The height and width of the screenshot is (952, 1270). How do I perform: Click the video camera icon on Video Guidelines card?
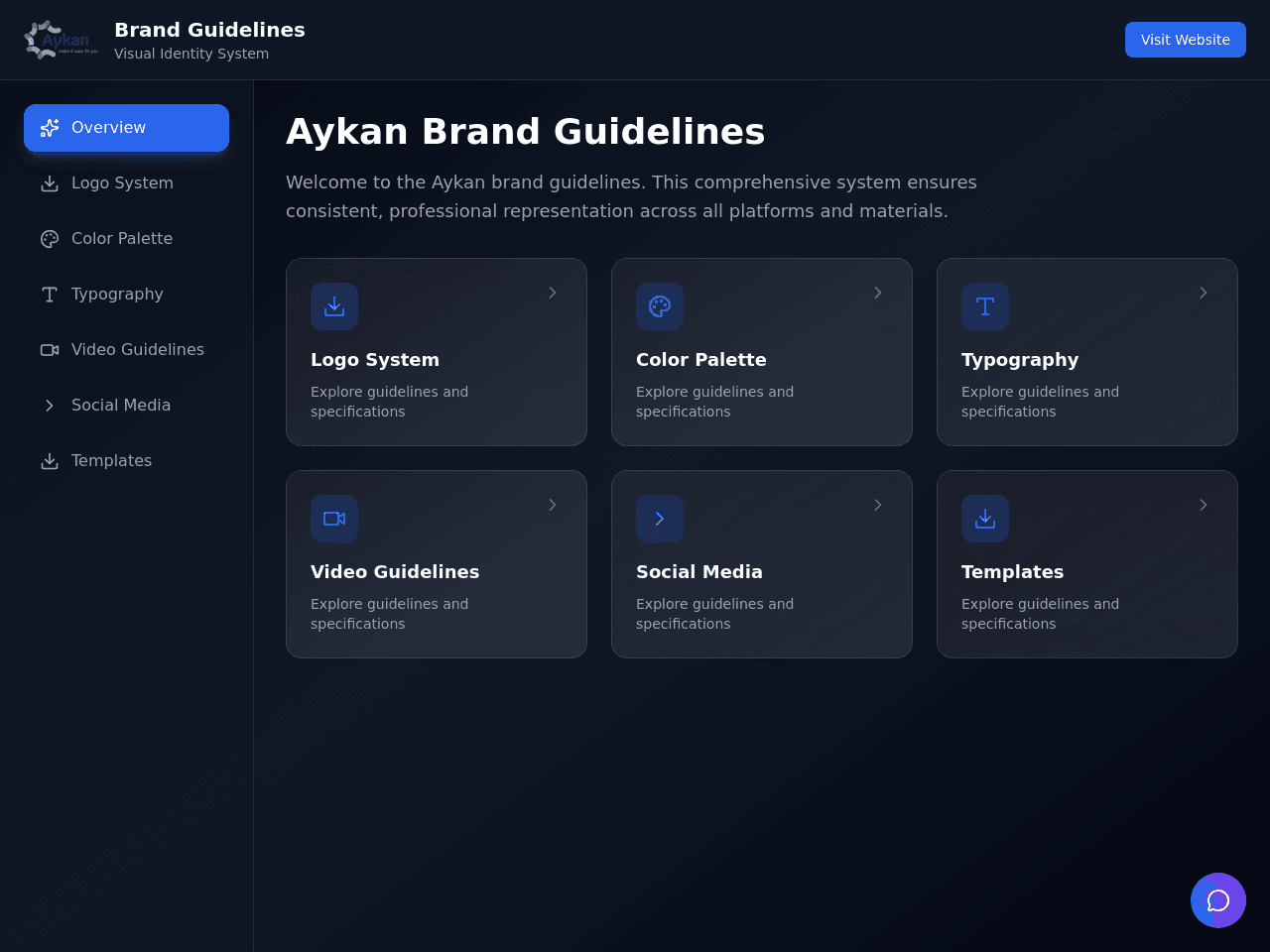pyautogui.click(x=334, y=519)
